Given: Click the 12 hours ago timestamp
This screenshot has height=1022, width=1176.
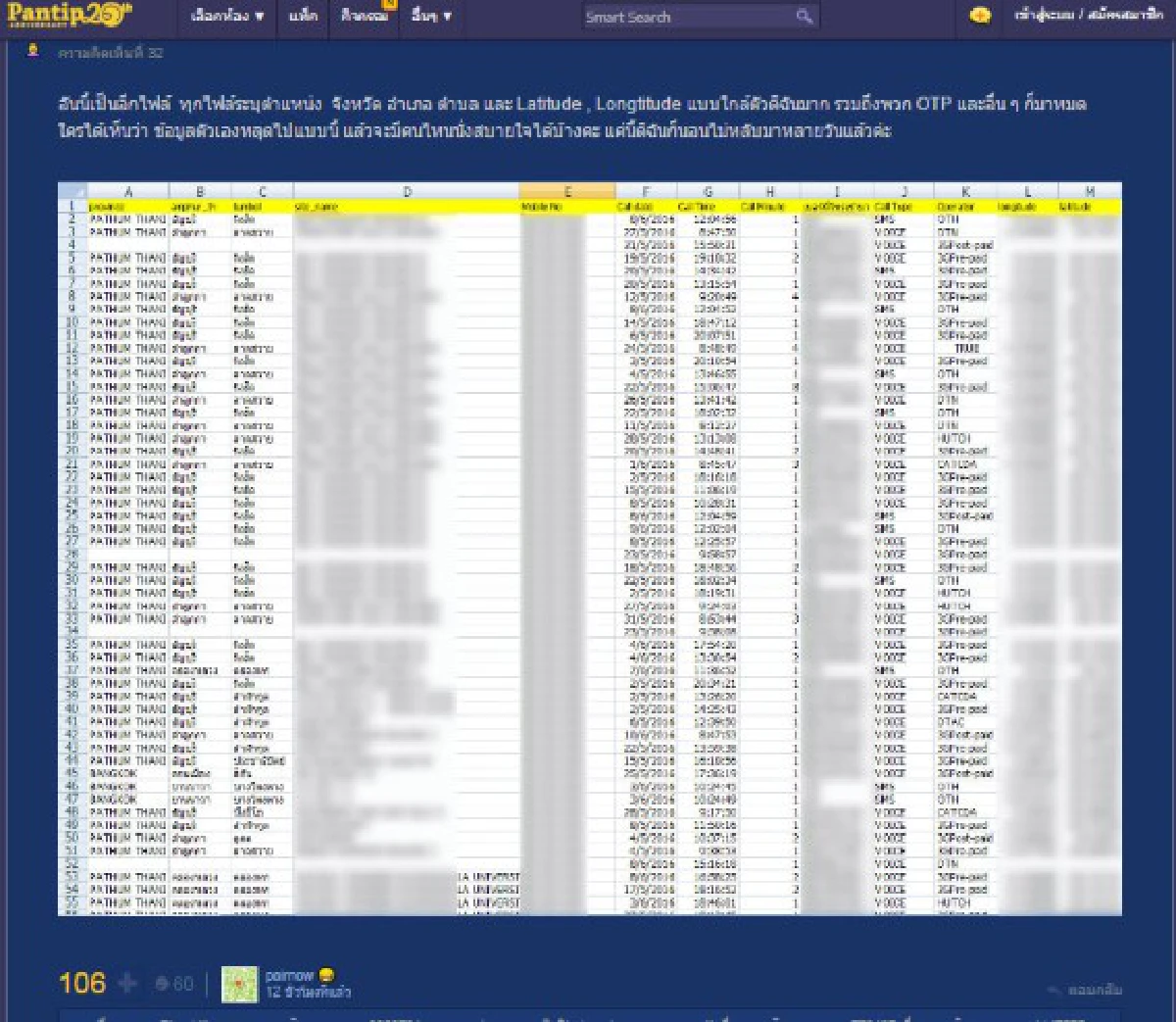Looking at the screenshot, I should pos(308,992).
